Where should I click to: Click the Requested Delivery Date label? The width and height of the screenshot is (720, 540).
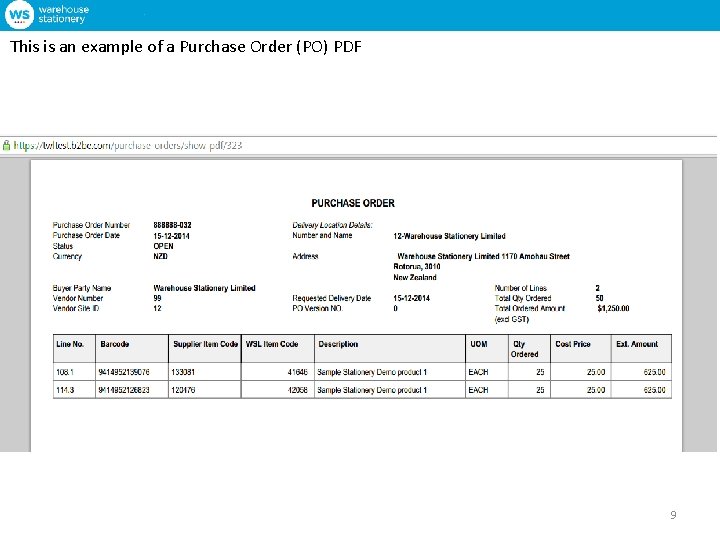click(332, 298)
